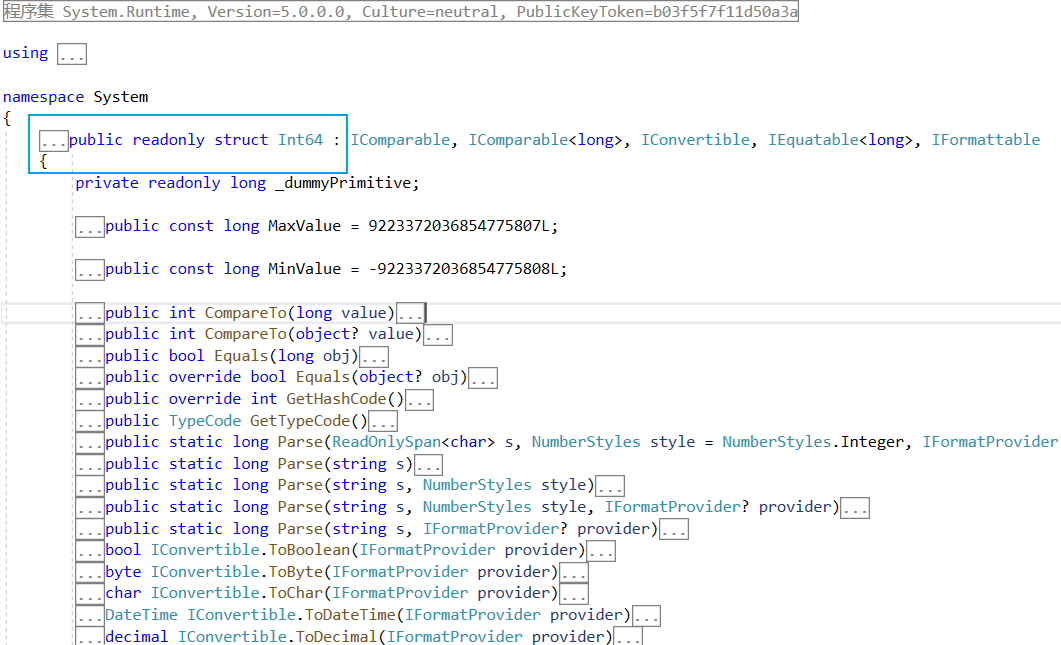Expand body of GetTypeCode() method
The width and height of the screenshot is (1061, 645).
pyautogui.click(x=382, y=422)
